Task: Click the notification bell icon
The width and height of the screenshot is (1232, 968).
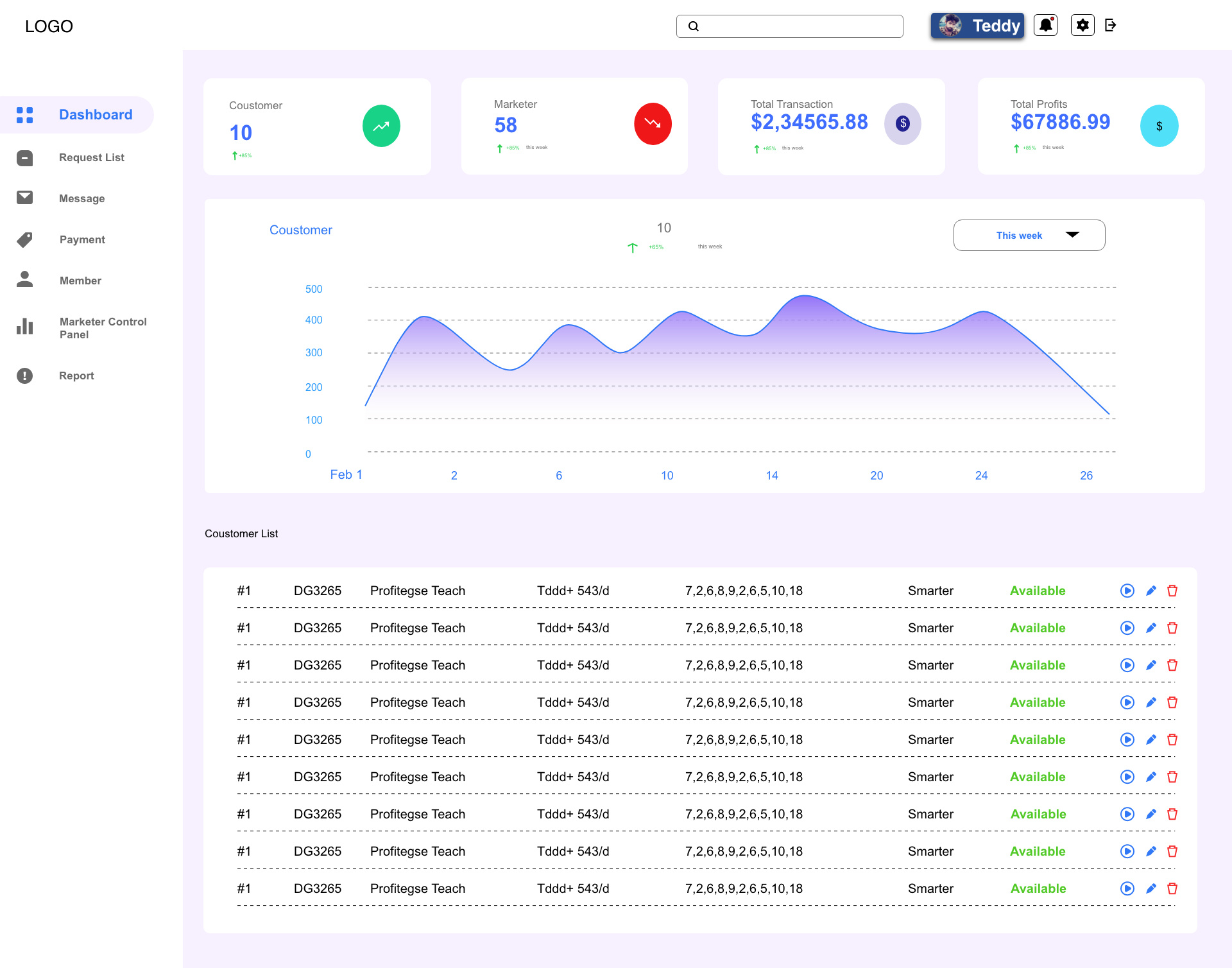Action: [x=1045, y=26]
